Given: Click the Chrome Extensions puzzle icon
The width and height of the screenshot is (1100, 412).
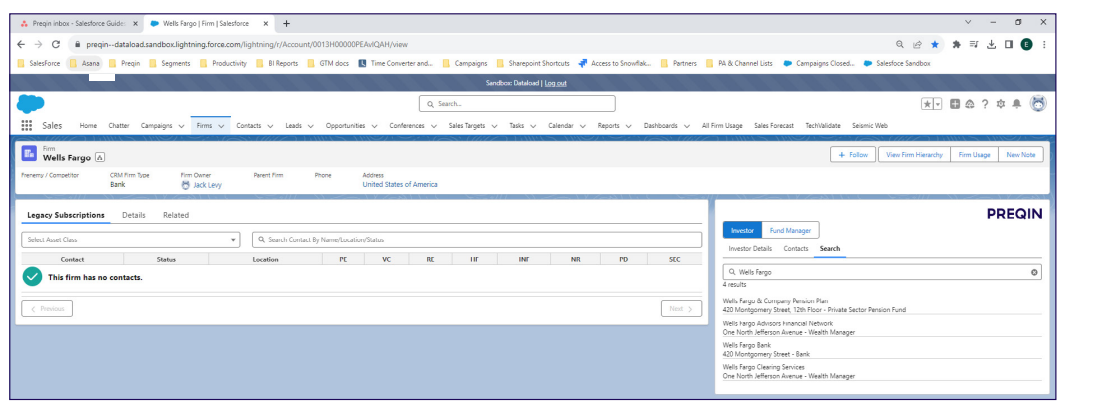Looking at the screenshot, I should [x=956, y=44].
